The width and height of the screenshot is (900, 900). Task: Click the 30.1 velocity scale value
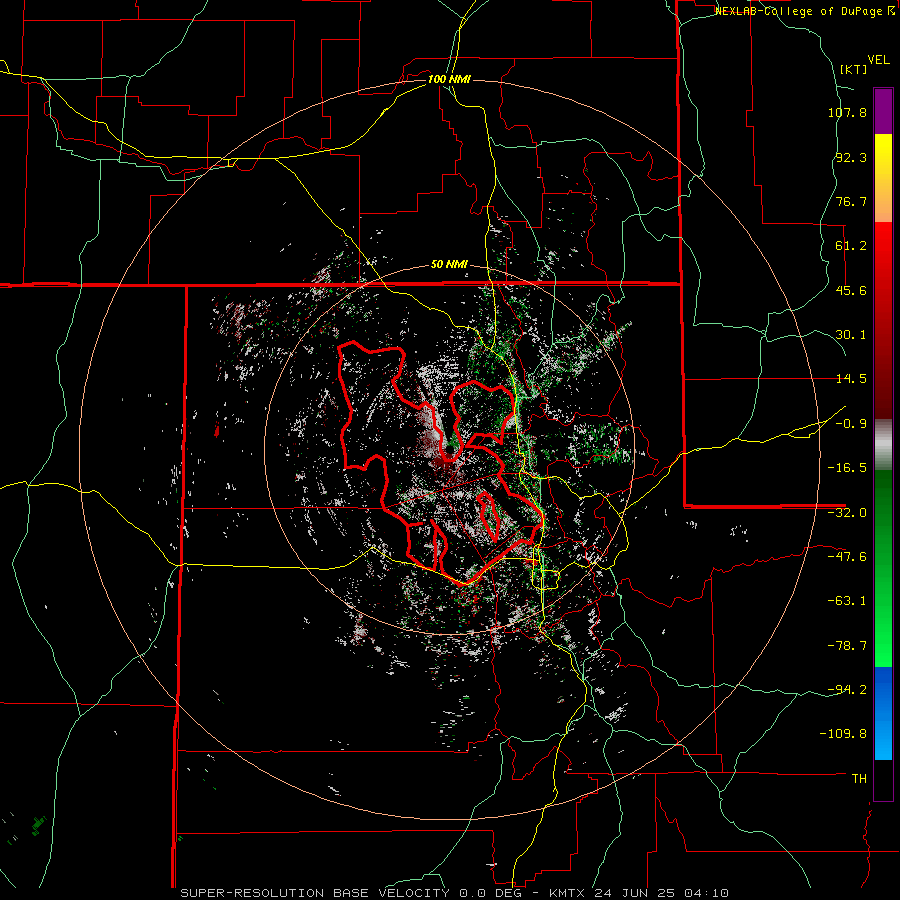click(x=851, y=335)
